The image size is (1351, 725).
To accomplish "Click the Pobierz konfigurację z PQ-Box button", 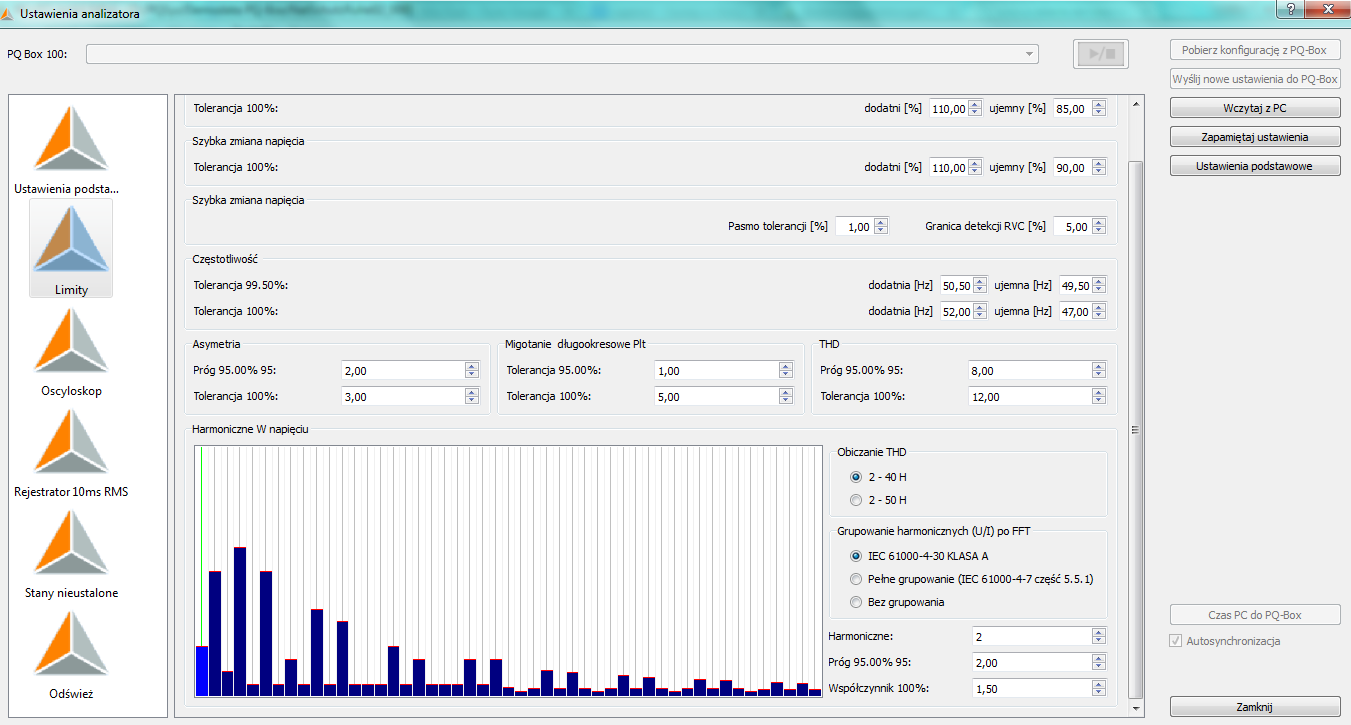I will [x=1255, y=50].
